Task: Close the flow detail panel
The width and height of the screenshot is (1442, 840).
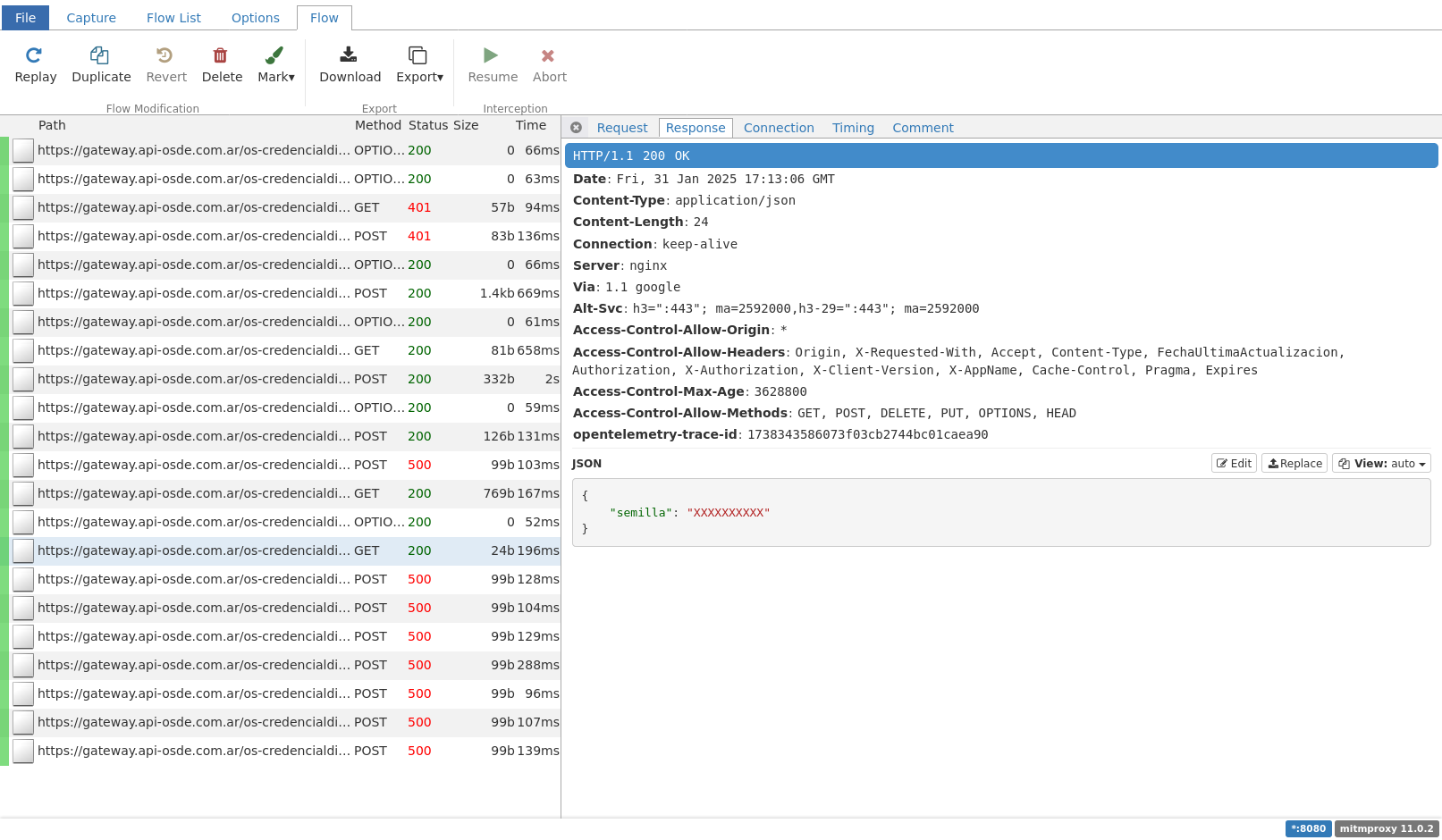Action: coord(577,128)
